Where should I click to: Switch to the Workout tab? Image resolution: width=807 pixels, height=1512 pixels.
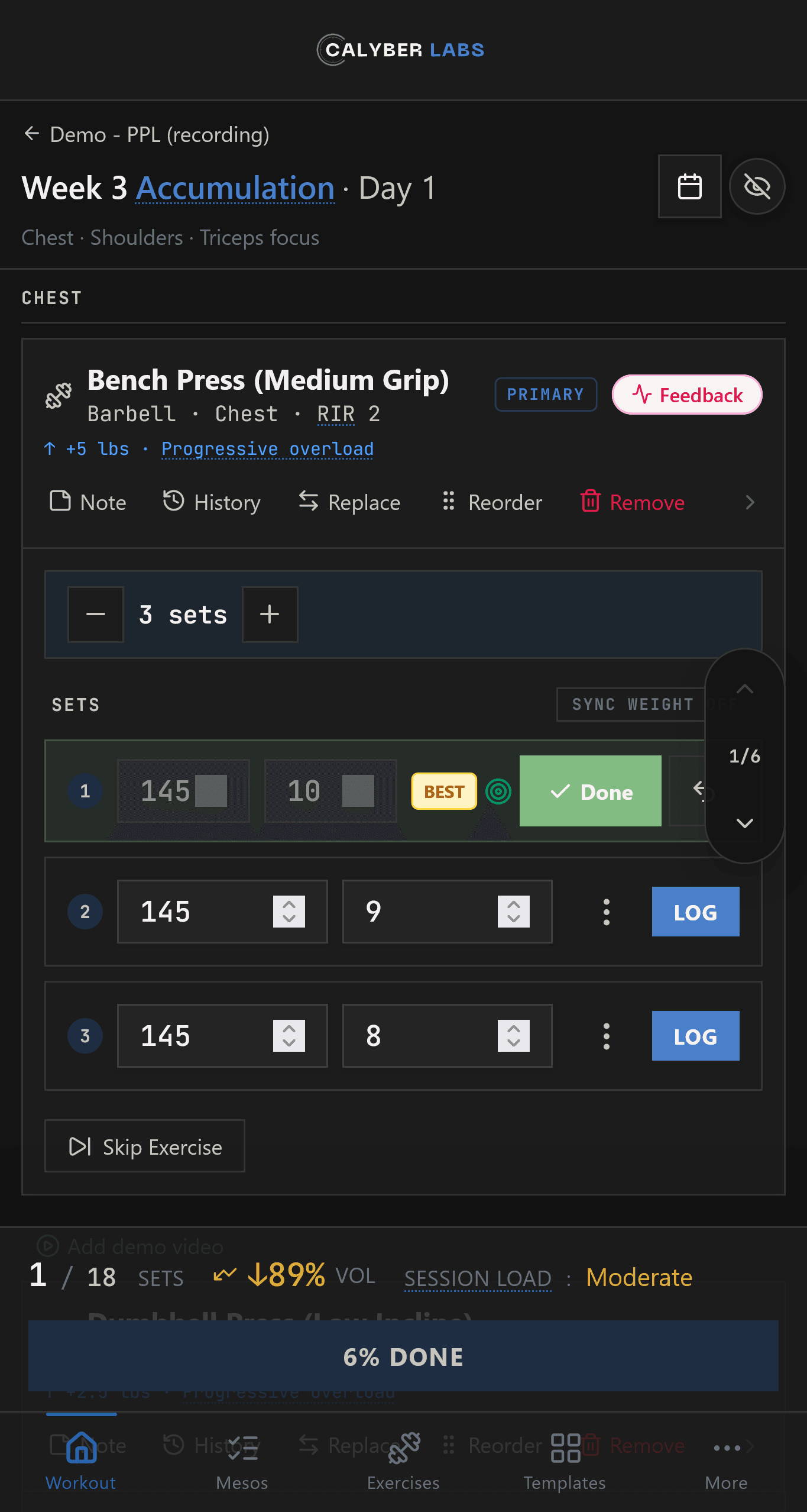pyautogui.click(x=81, y=1461)
